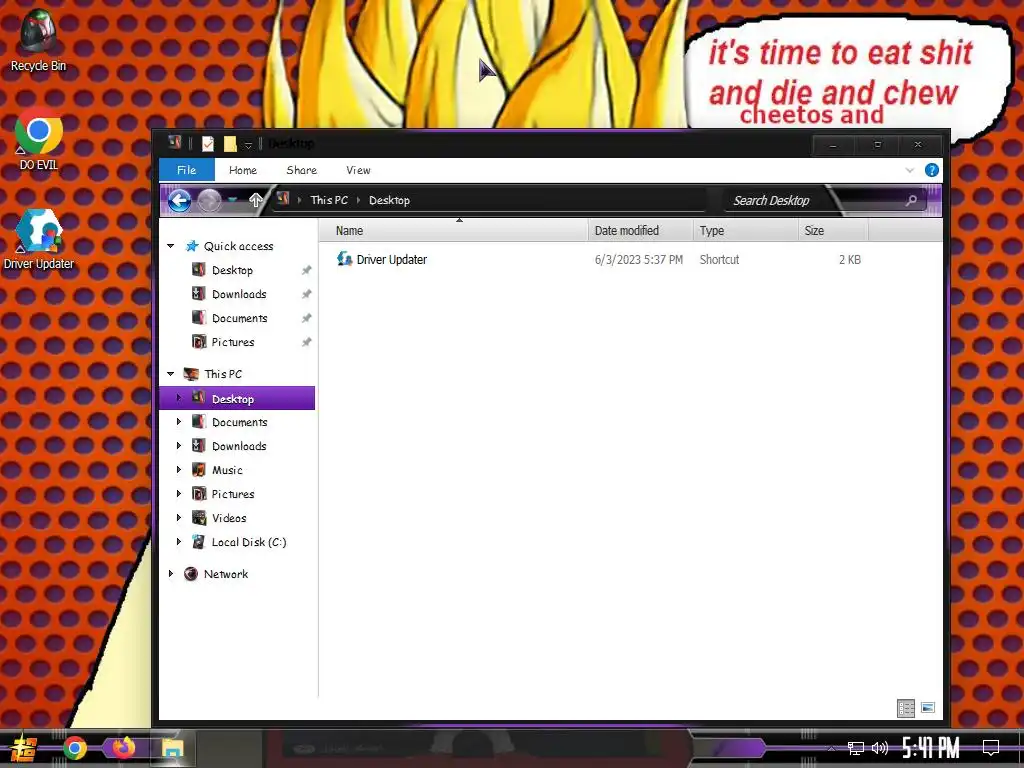Open Desktop under Quick access
Image resolution: width=1024 pixels, height=768 pixels.
pos(232,270)
